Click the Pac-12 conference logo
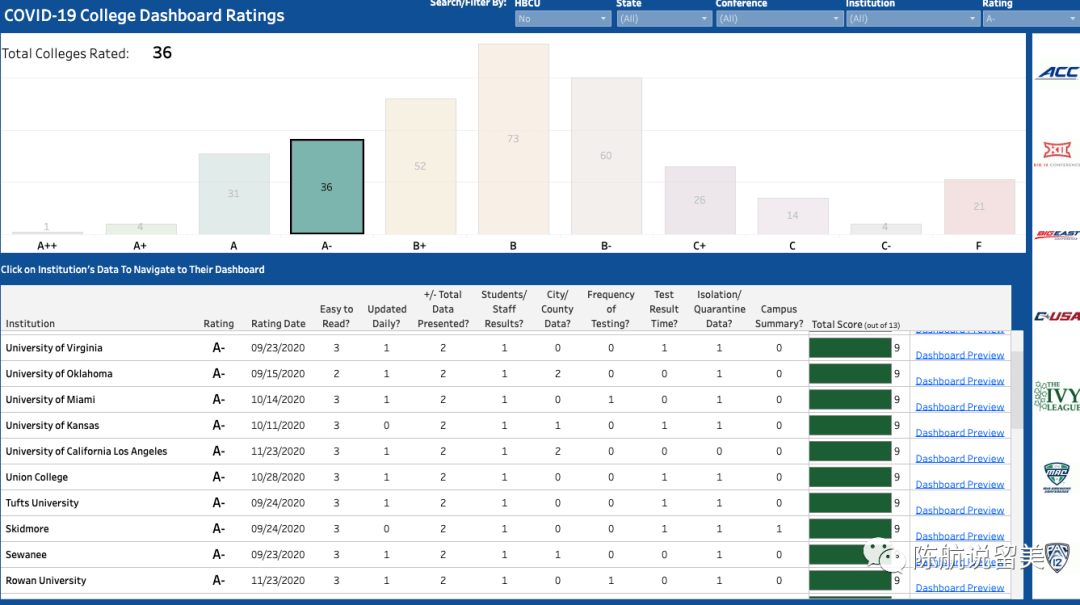The image size is (1080, 605). [x=1056, y=558]
